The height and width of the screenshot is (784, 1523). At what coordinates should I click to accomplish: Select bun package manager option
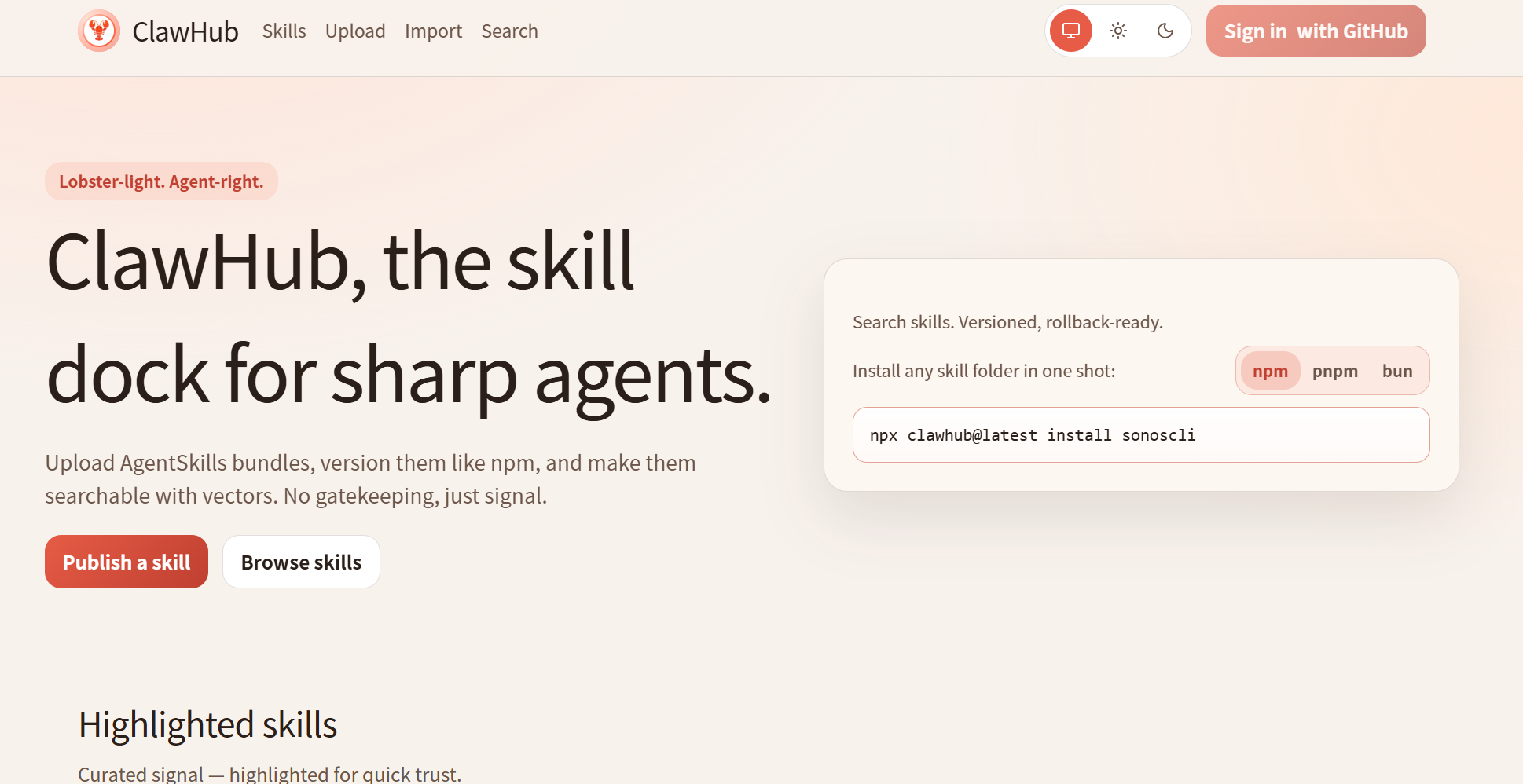pos(1396,371)
